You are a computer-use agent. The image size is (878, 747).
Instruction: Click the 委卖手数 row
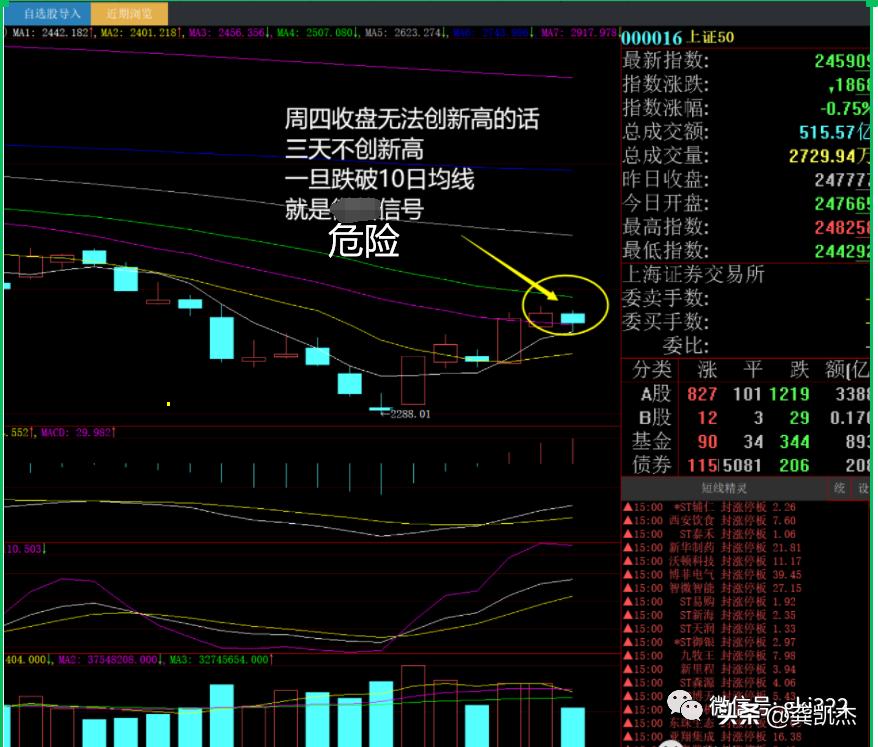click(x=746, y=298)
